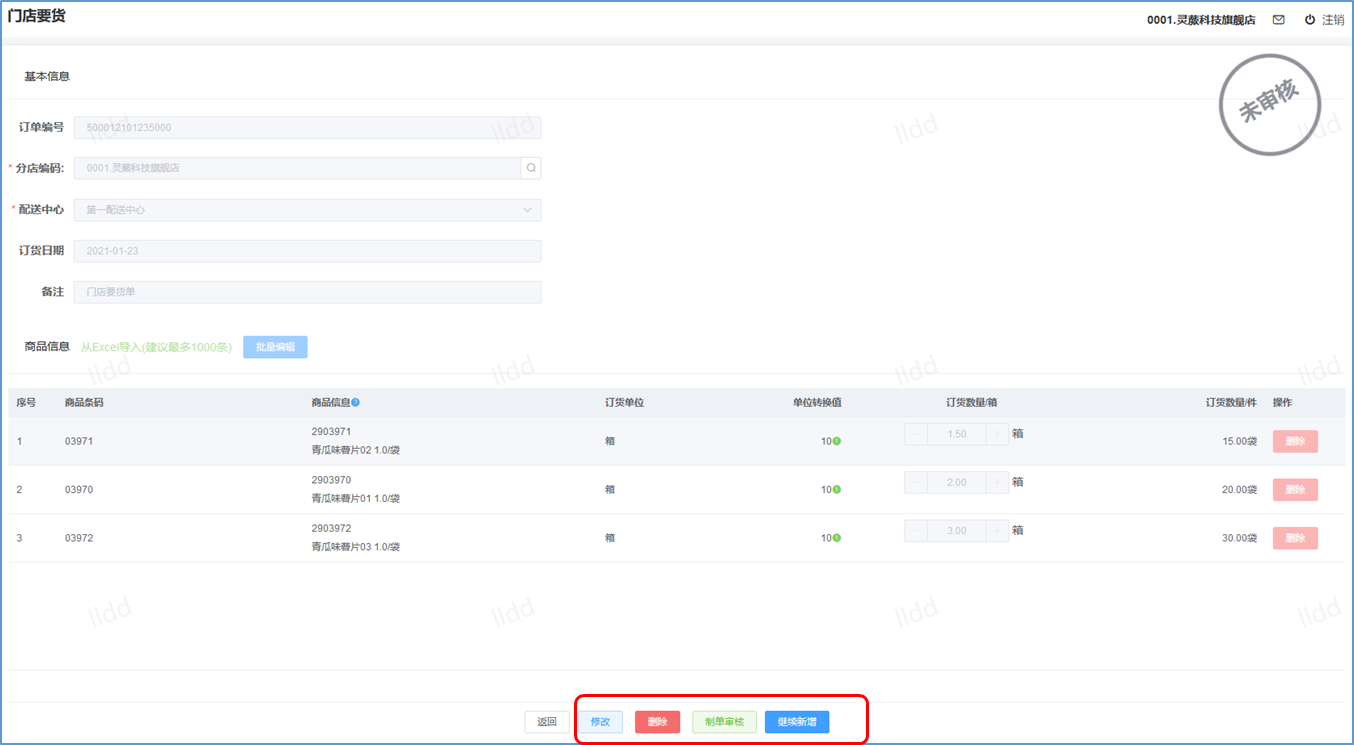Delete row with barcode 03971
Screen dimensions: 1354x745
1295,442
